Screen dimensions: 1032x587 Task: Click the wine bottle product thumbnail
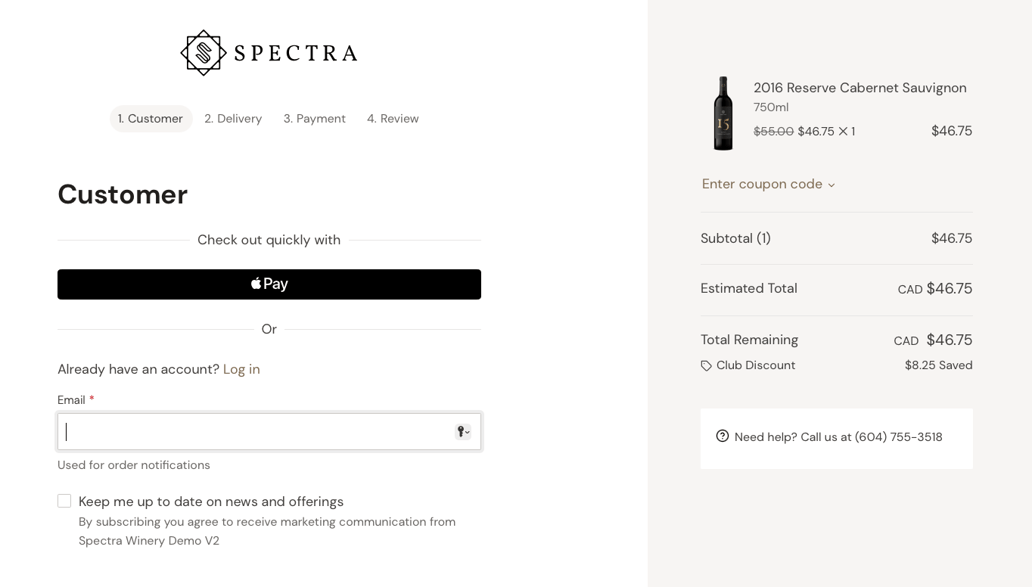click(x=723, y=112)
